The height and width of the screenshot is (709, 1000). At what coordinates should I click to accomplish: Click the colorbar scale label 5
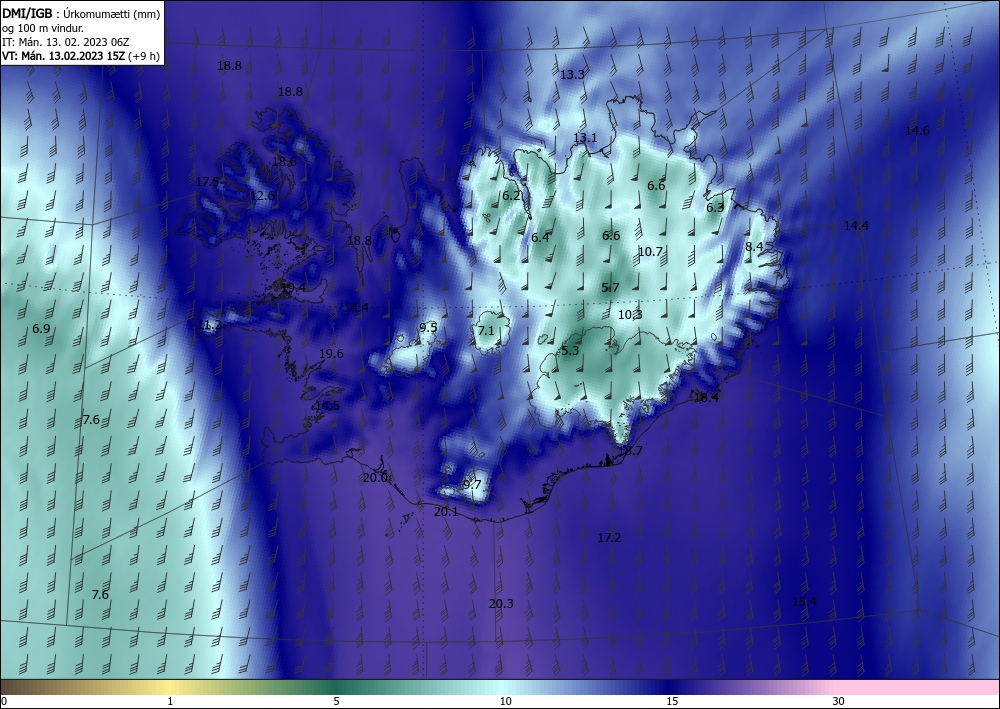point(336,701)
